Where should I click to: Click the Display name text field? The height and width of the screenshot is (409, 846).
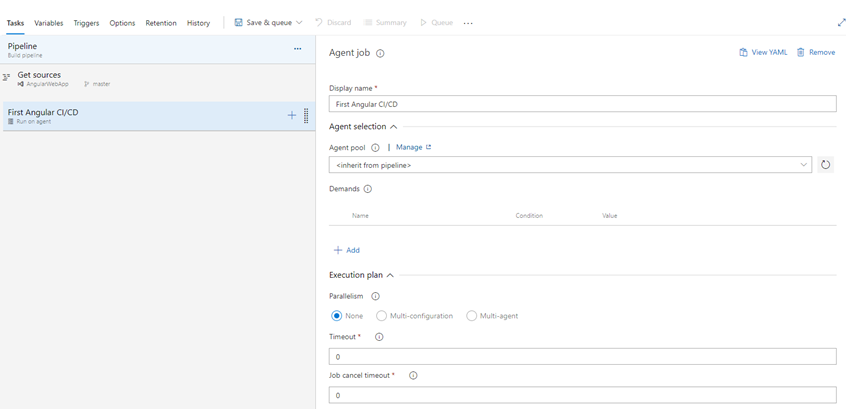click(x=582, y=104)
